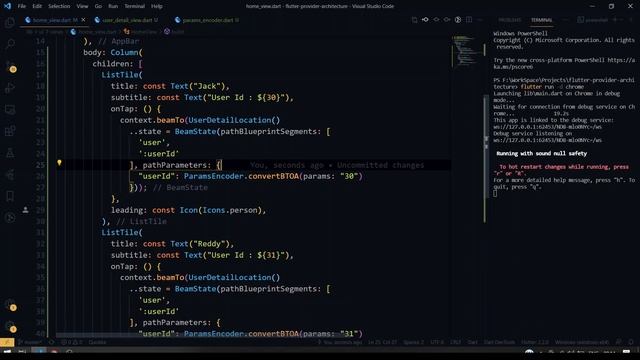Screen dimensions: 640x360
Task: Open Remote Explorer in activity bar
Action: click(10, 109)
